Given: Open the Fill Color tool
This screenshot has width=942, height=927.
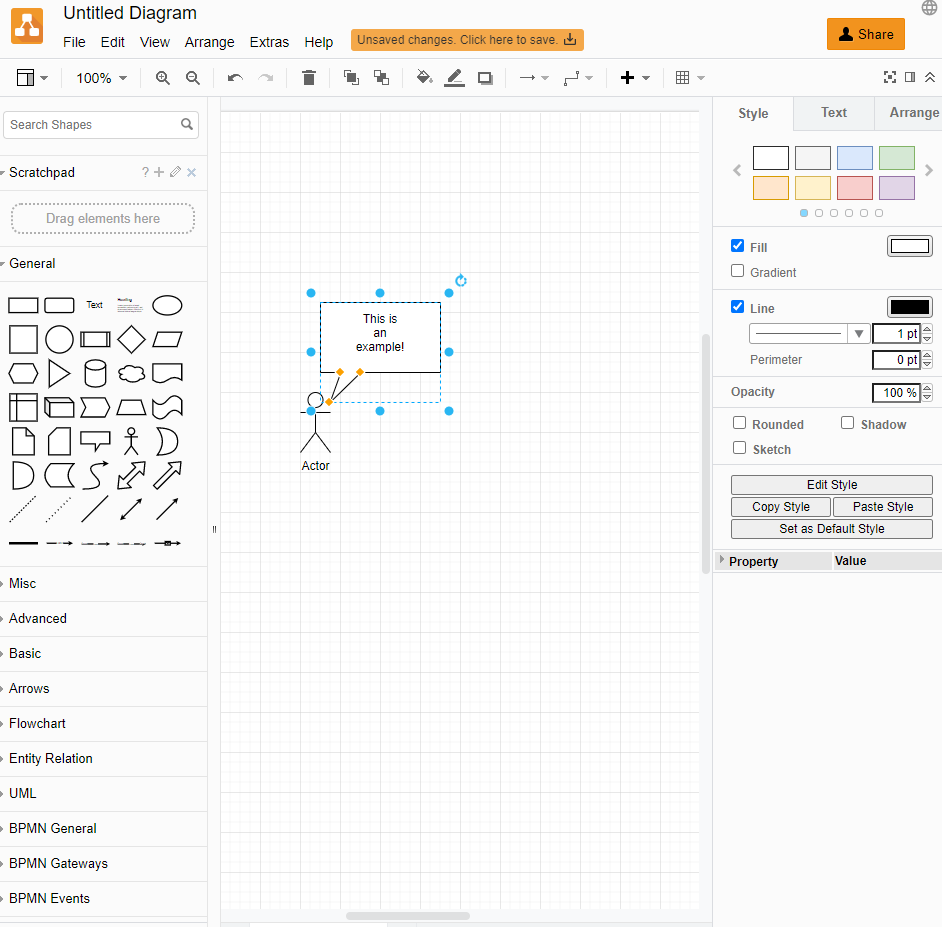Looking at the screenshot, I should coord(423,77).
